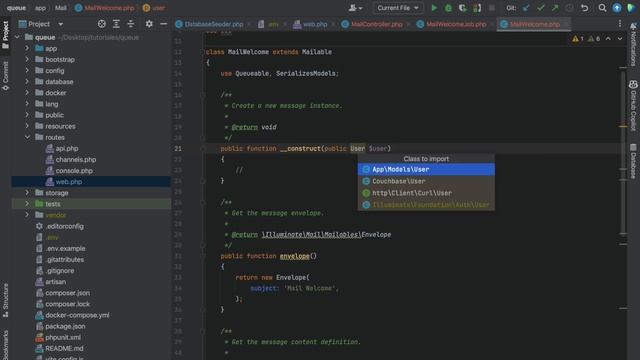The image size is (640, 360).
Task: Open console.php in project tree
Action: [74, 171]
